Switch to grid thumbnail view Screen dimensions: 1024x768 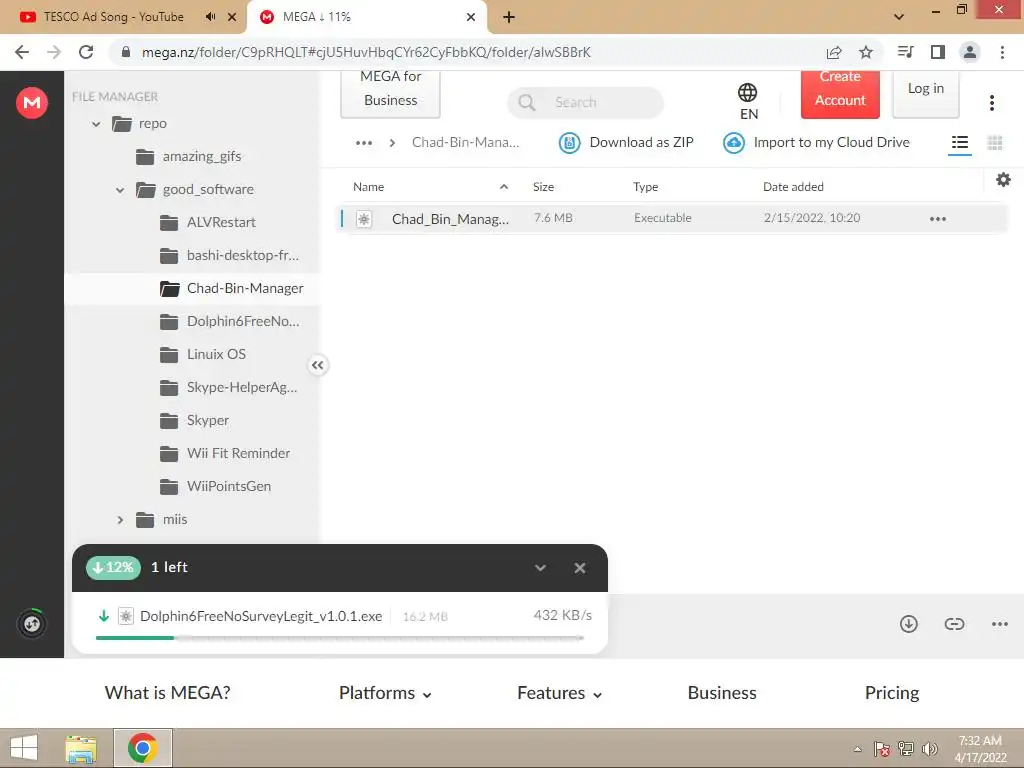(995, 142)
